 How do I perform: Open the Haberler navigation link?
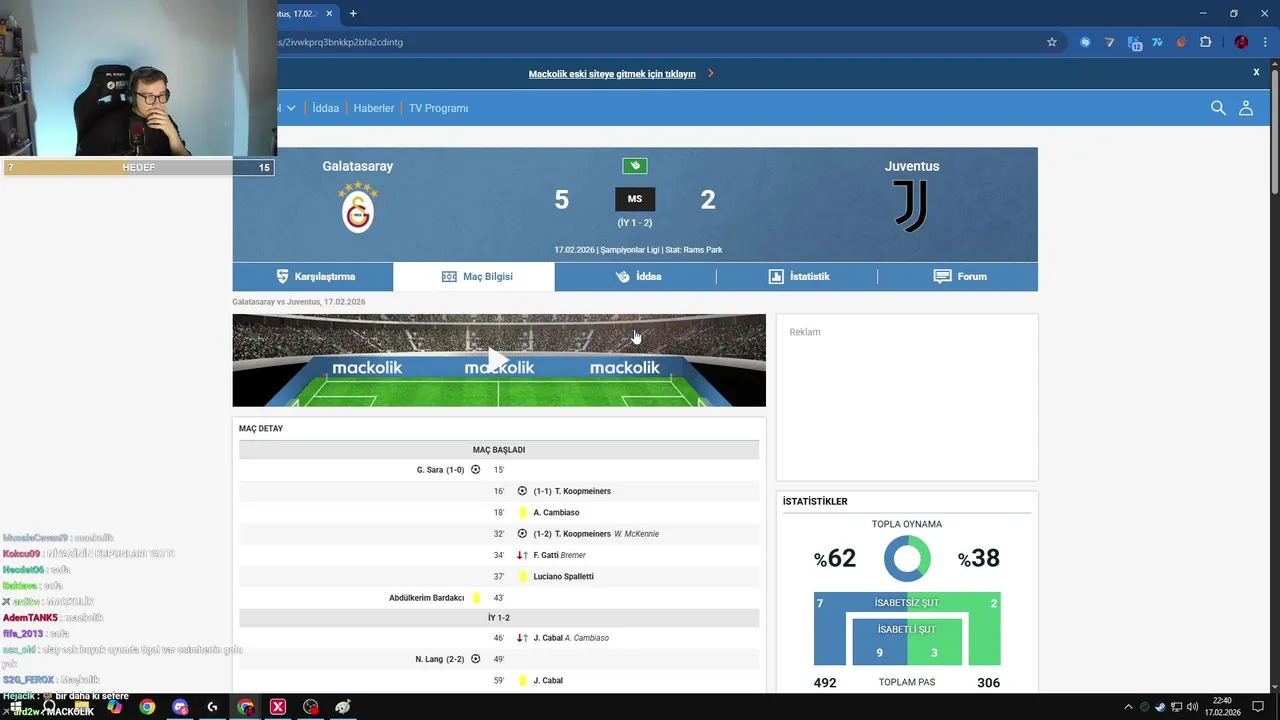[374, 108]
